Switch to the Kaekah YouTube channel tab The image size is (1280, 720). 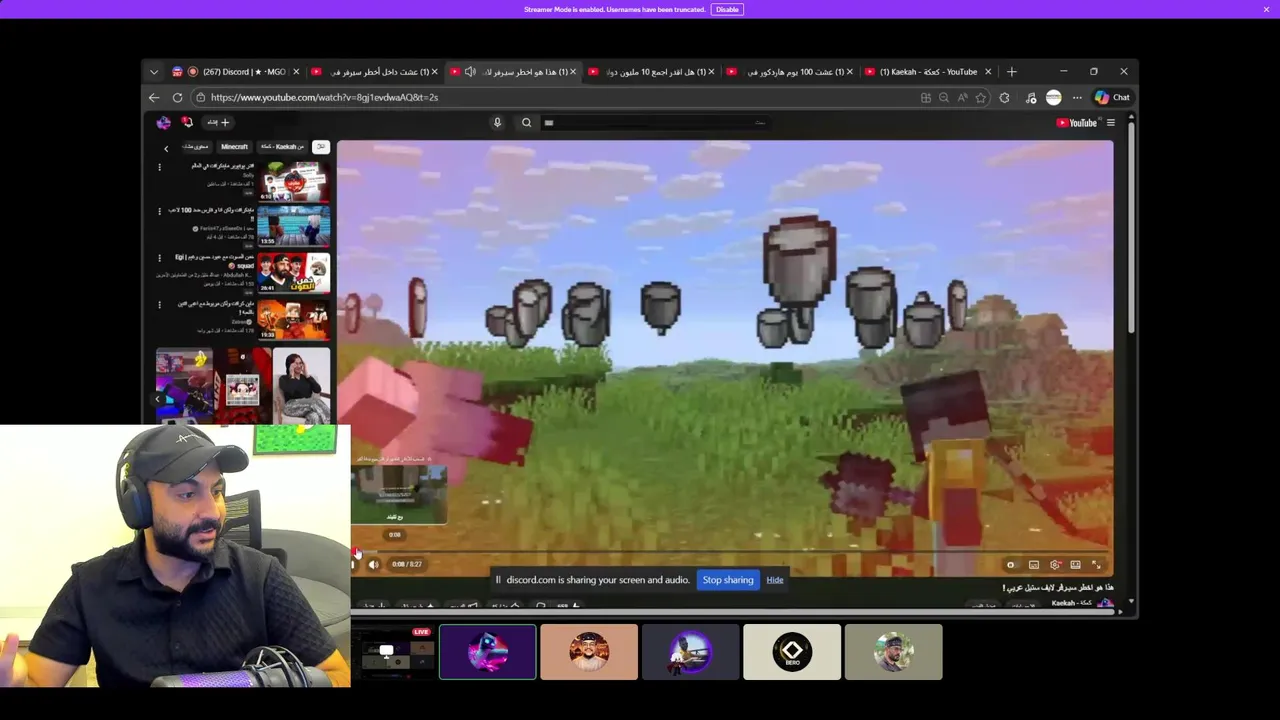tap(928, 72)
